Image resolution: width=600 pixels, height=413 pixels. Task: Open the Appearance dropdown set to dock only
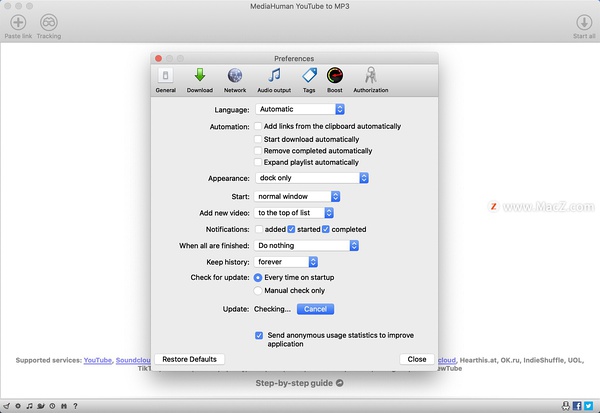tap(312, 178)
